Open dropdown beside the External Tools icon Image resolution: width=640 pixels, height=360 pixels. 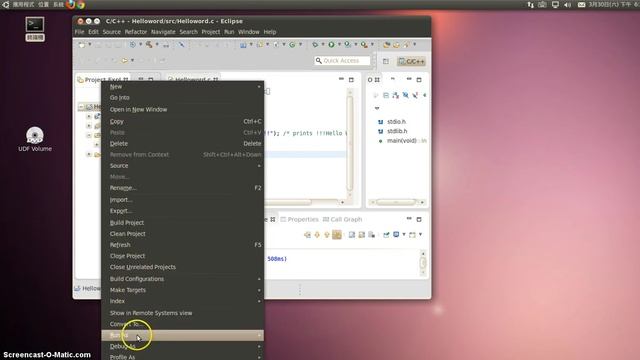[372, 44]
